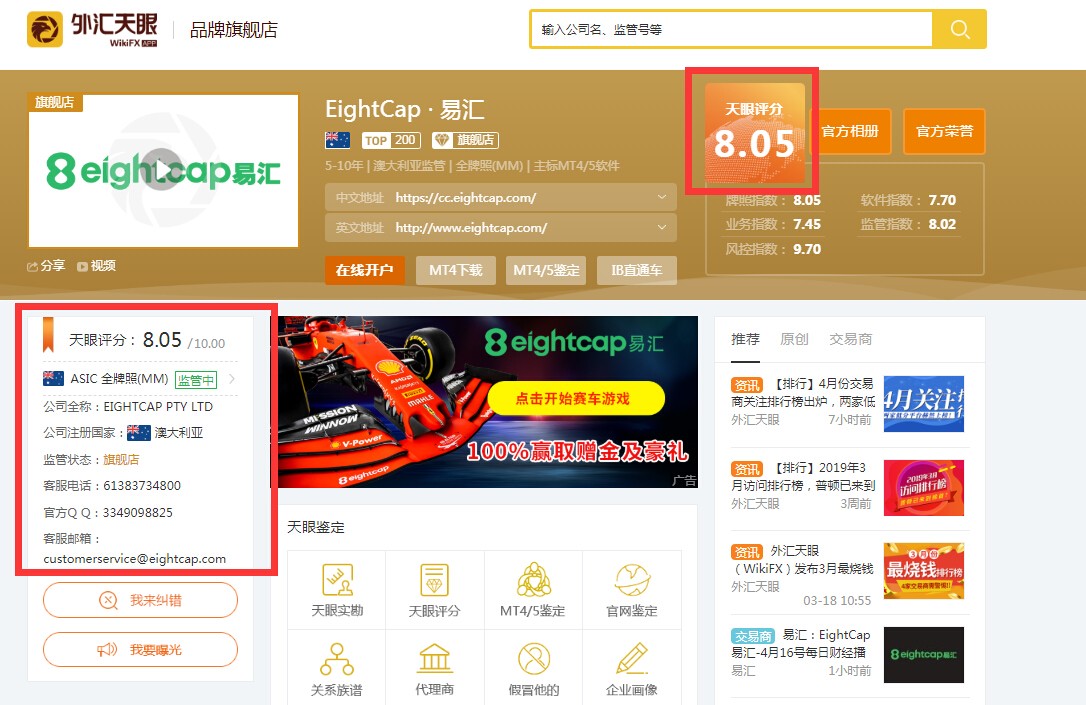Switch to the 交易商 tab

pyautogui.click(x=851, y=339)
